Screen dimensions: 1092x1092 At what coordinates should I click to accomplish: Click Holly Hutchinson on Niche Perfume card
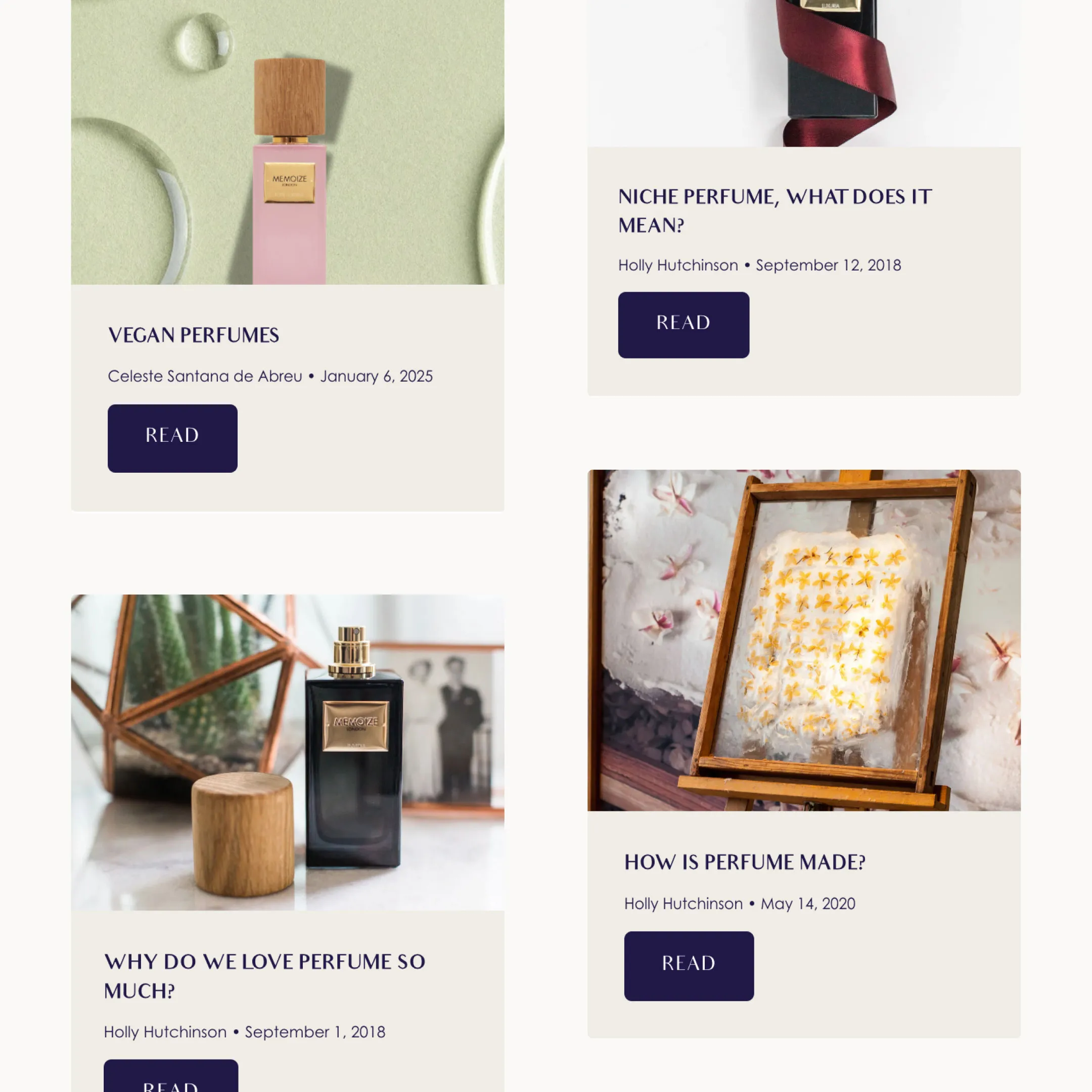pyautogui.click(x=678, y=265)
